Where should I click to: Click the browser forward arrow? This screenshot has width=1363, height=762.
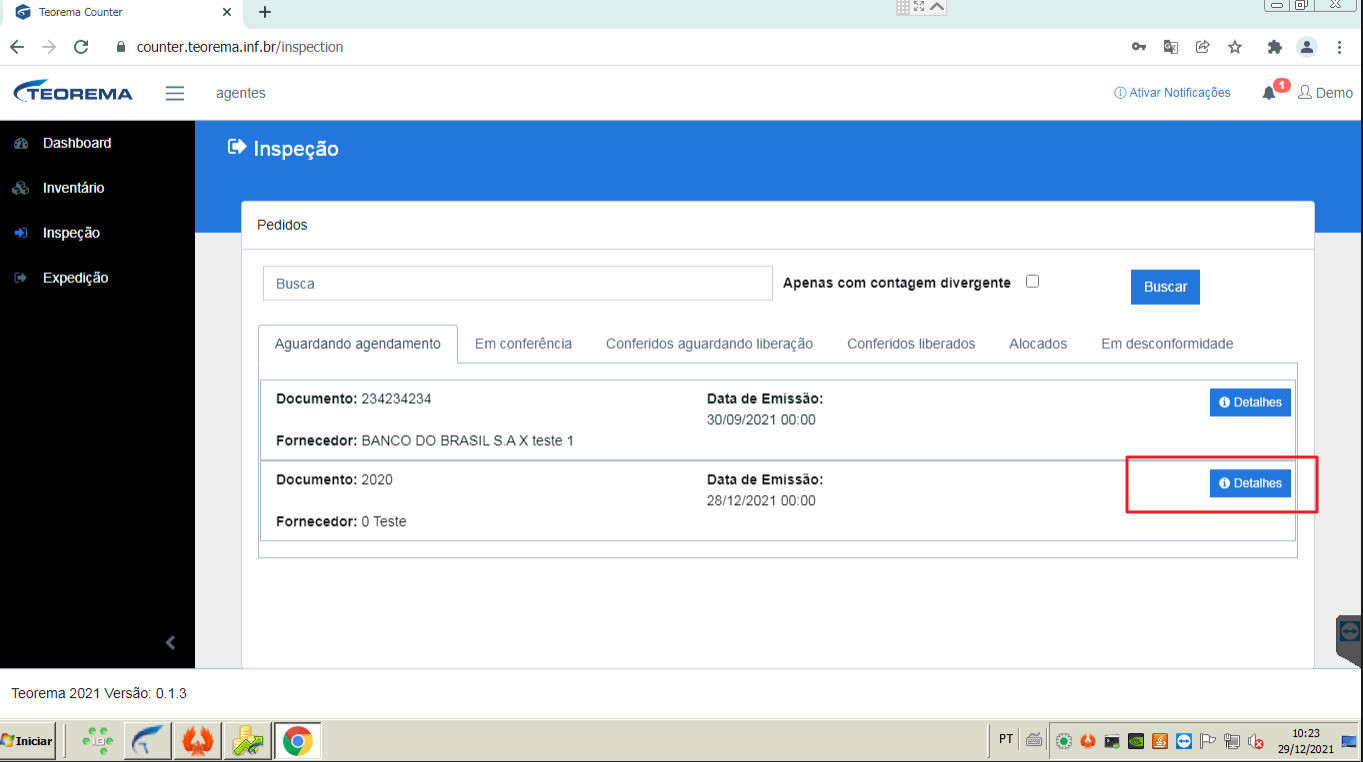(x=49, y=47)
